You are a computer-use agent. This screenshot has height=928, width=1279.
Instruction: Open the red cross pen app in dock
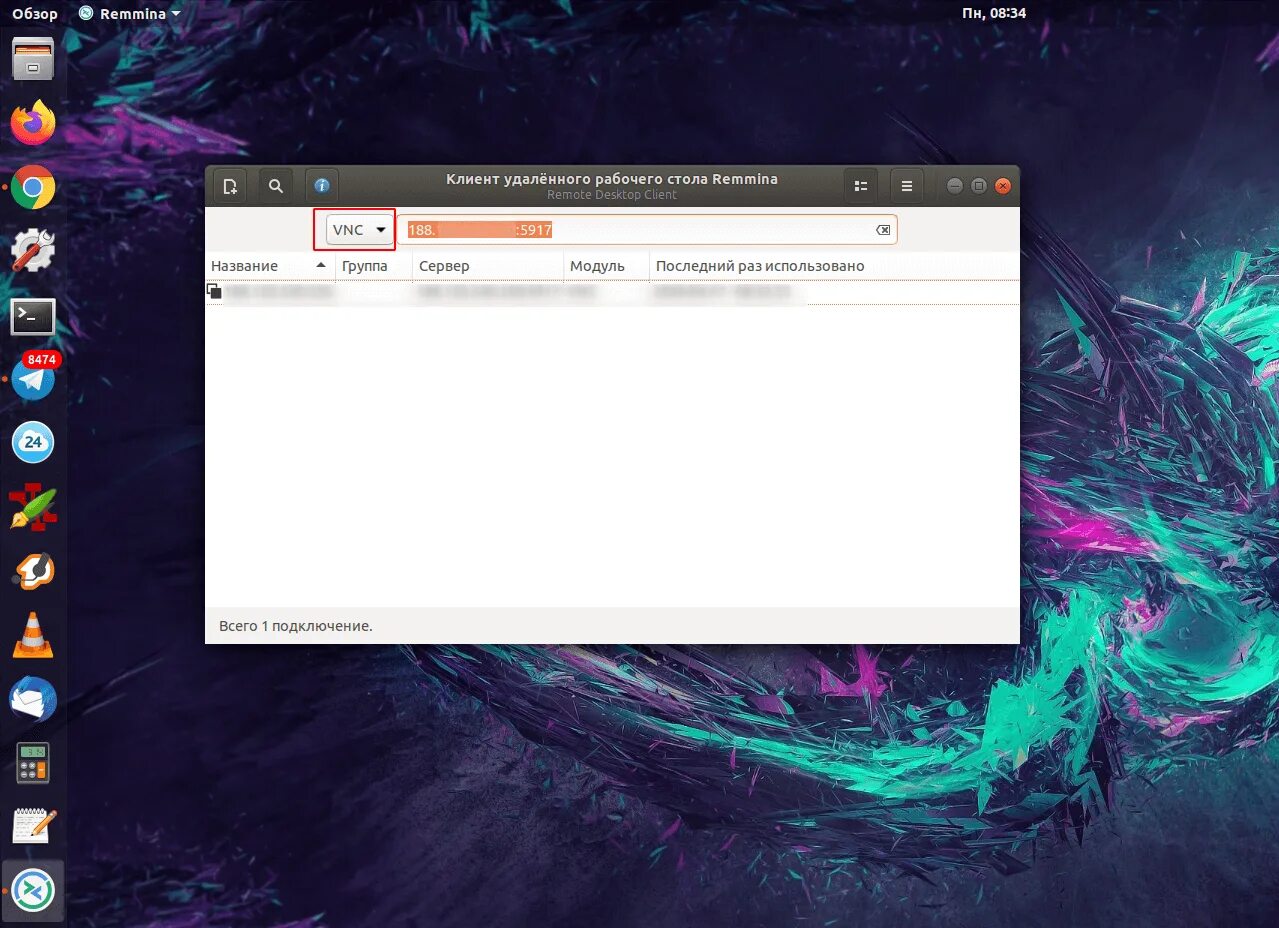tap(33, 507)
